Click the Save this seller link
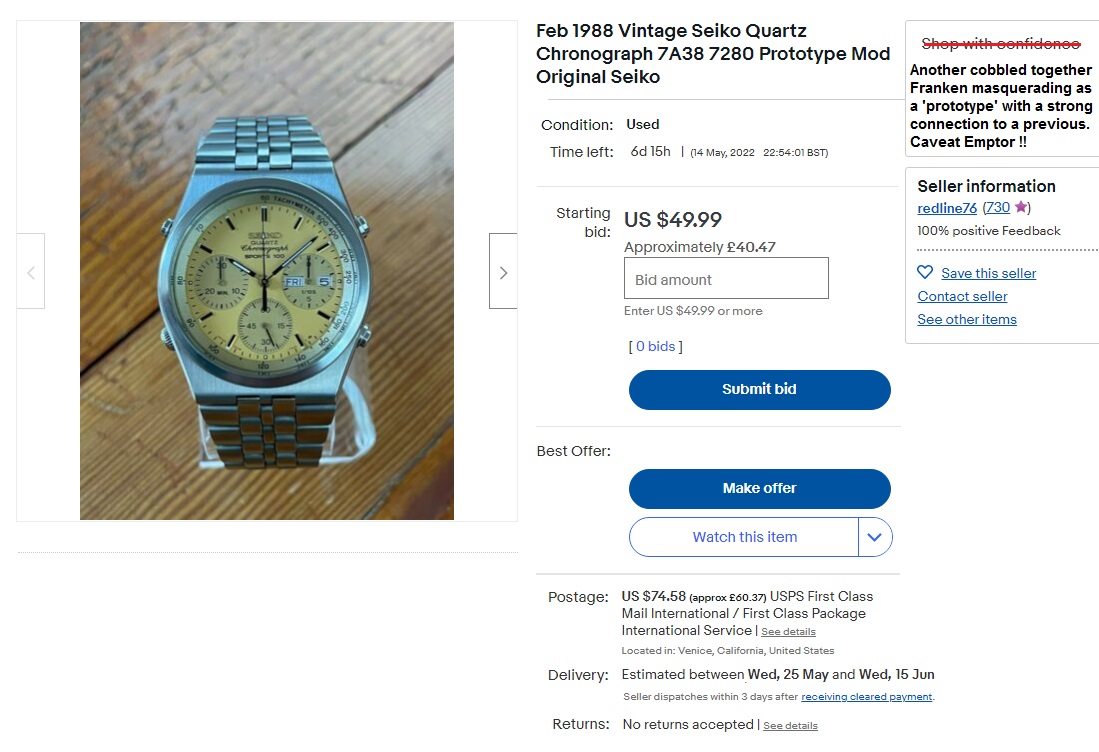This screenshot has width=1099, height=752. [x=988, y=272]
